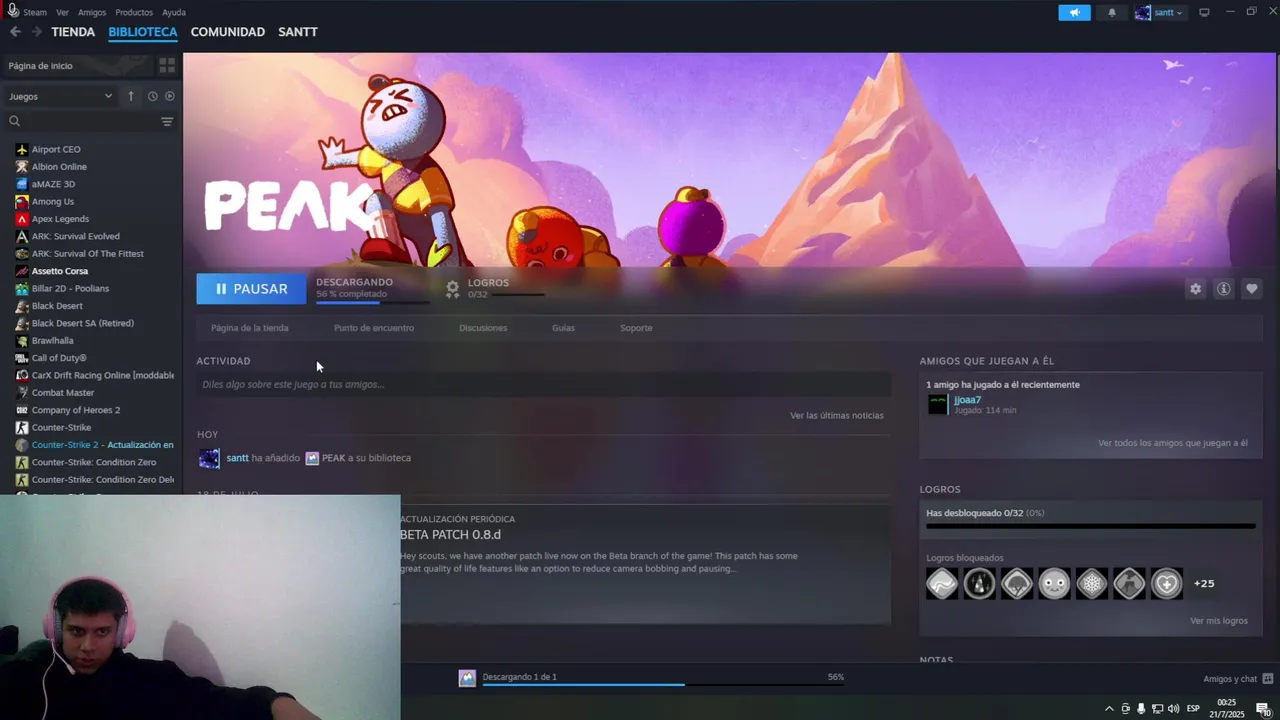Select Assetto Corsa in the library
Image resolution: width=1280 pixels, height=720 pixels.
tap(60, 271)
